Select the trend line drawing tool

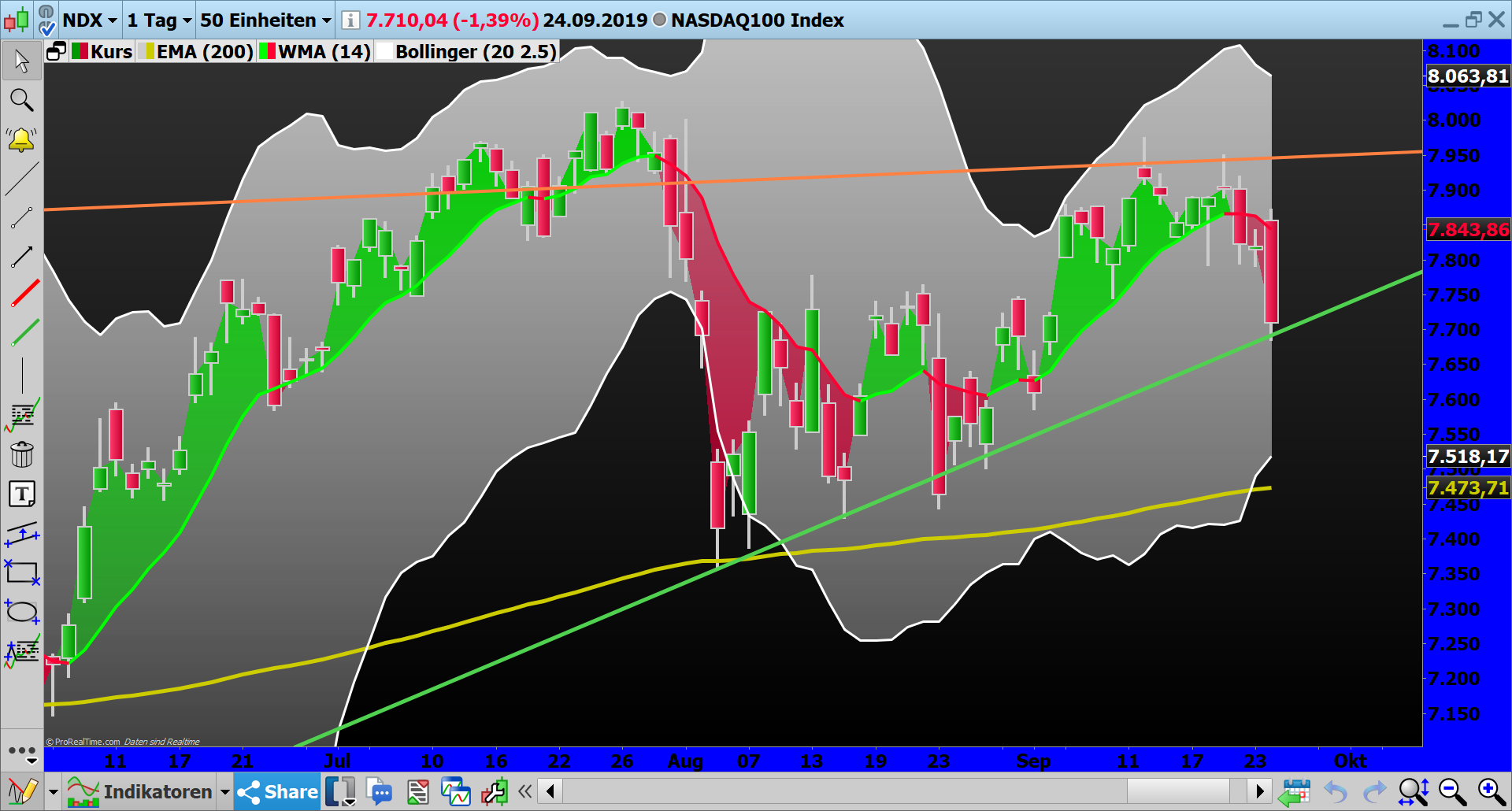click(22, 181)
